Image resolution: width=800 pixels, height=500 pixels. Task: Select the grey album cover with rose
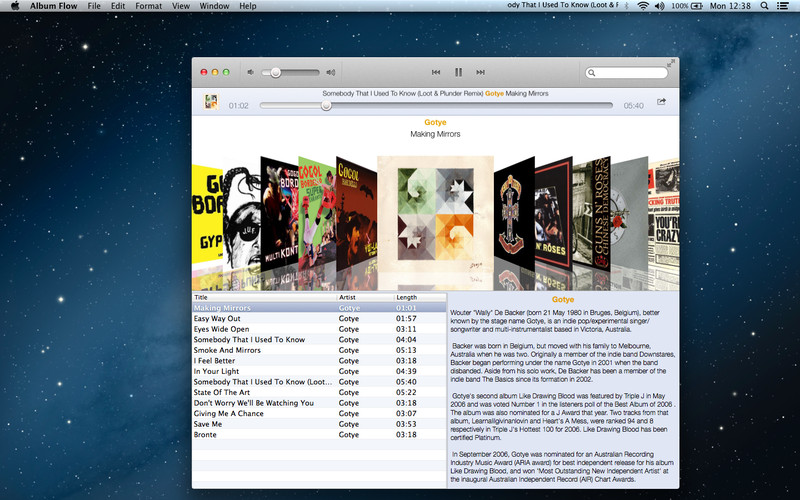point(630,214)
